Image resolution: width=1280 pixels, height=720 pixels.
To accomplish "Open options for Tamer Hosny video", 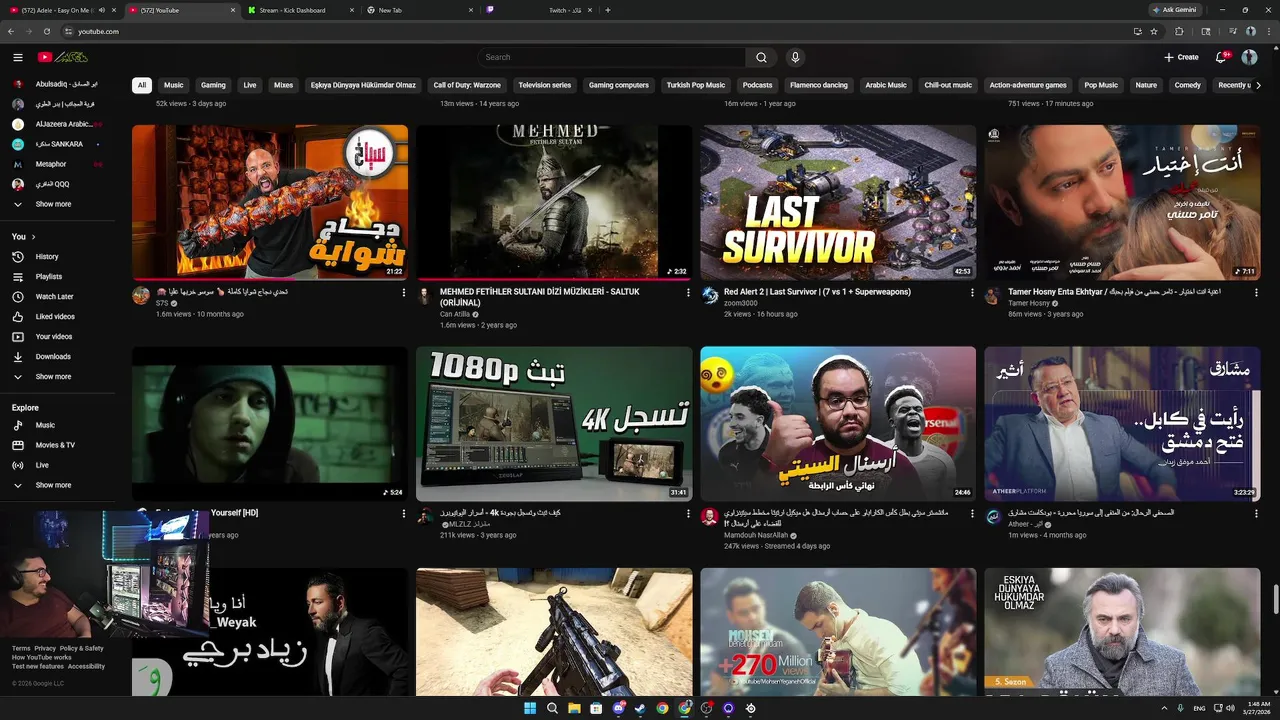I will [1256, 293].
